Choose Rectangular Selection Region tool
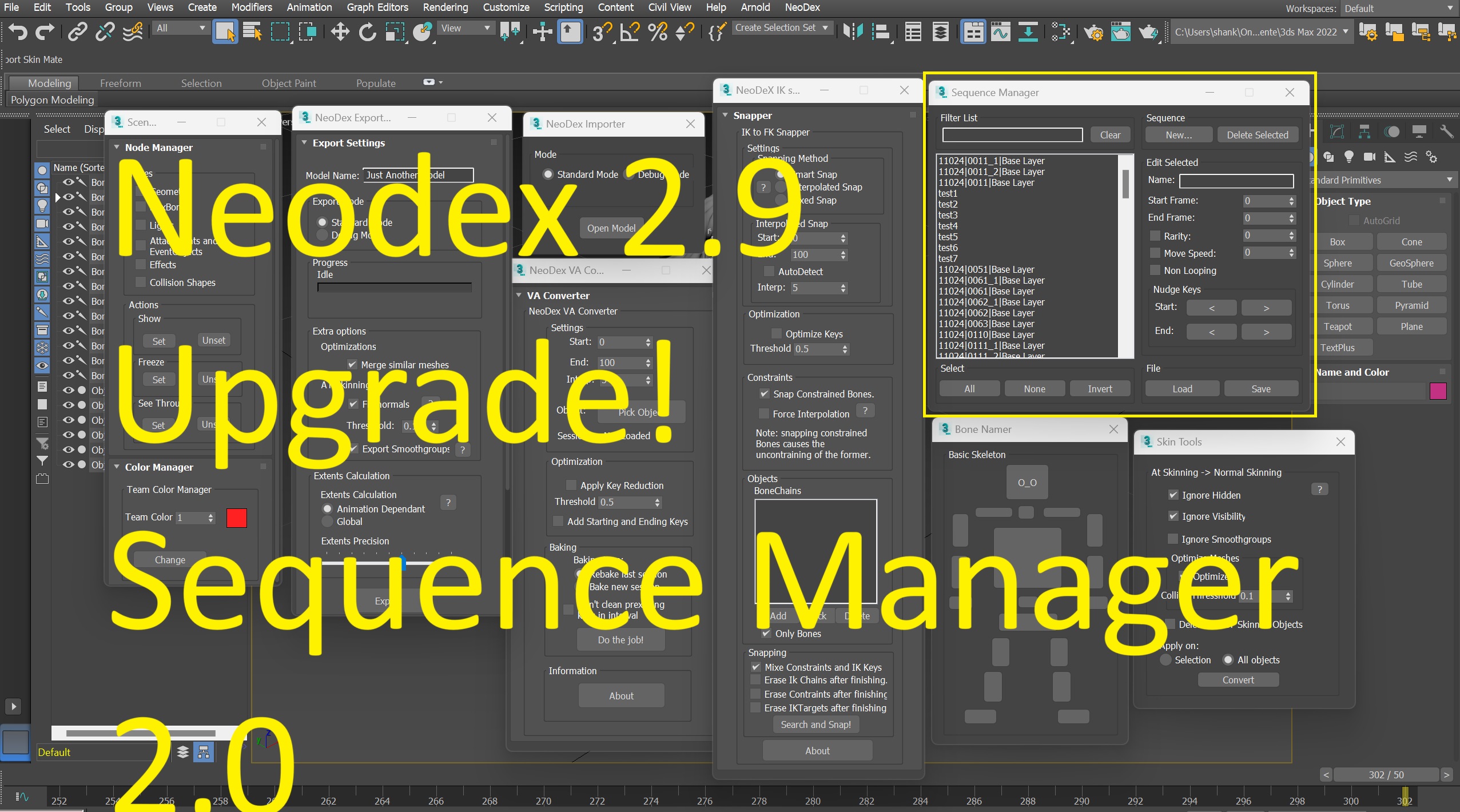Image resolution: width=1460 pixels, height=812 pixels. click(280, 31)
